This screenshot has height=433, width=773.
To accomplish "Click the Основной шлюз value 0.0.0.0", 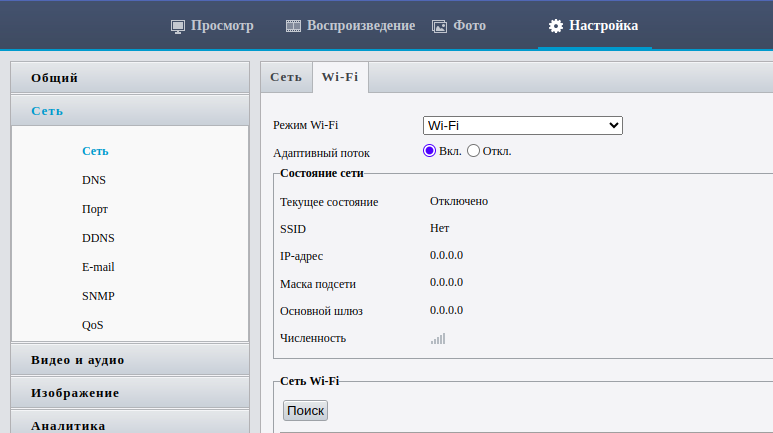I will (x=446, y=310).
